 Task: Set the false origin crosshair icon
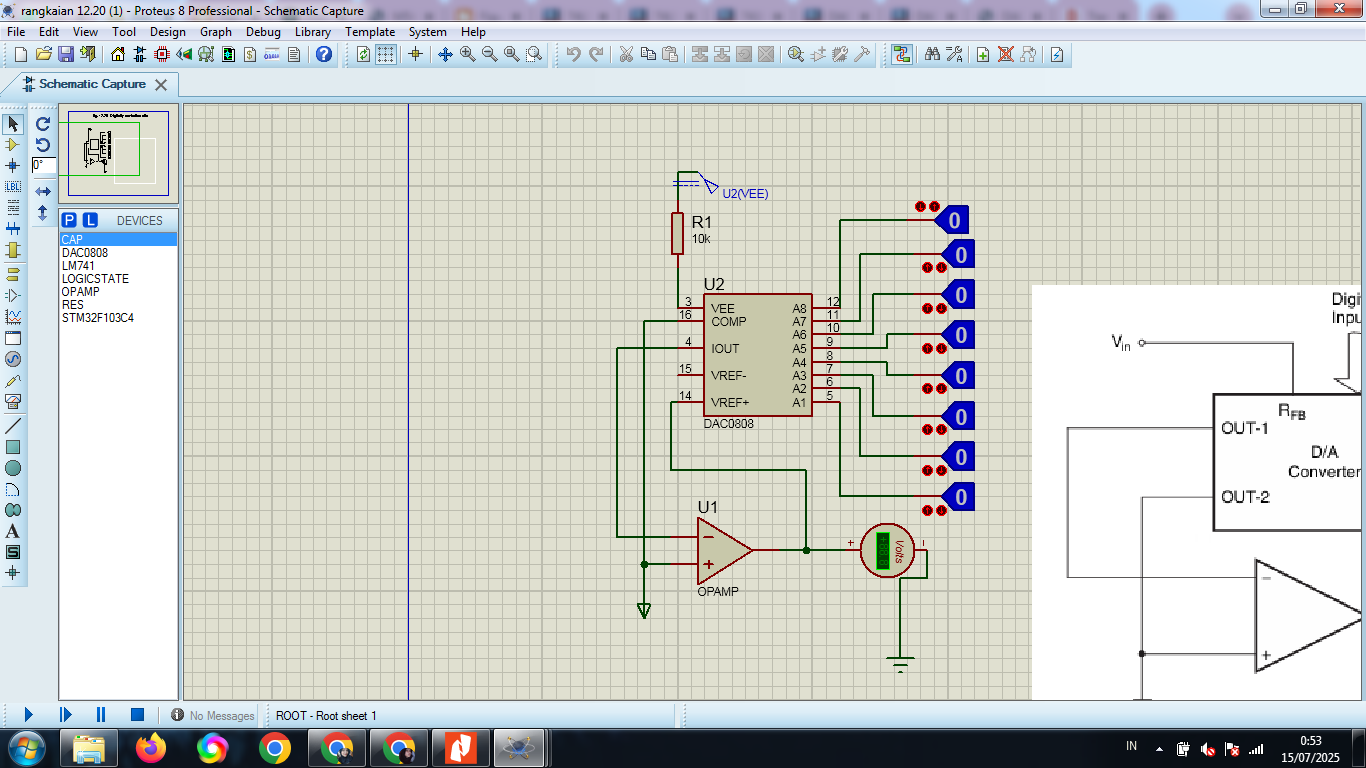pyautogui.click(x=416, y=54)
